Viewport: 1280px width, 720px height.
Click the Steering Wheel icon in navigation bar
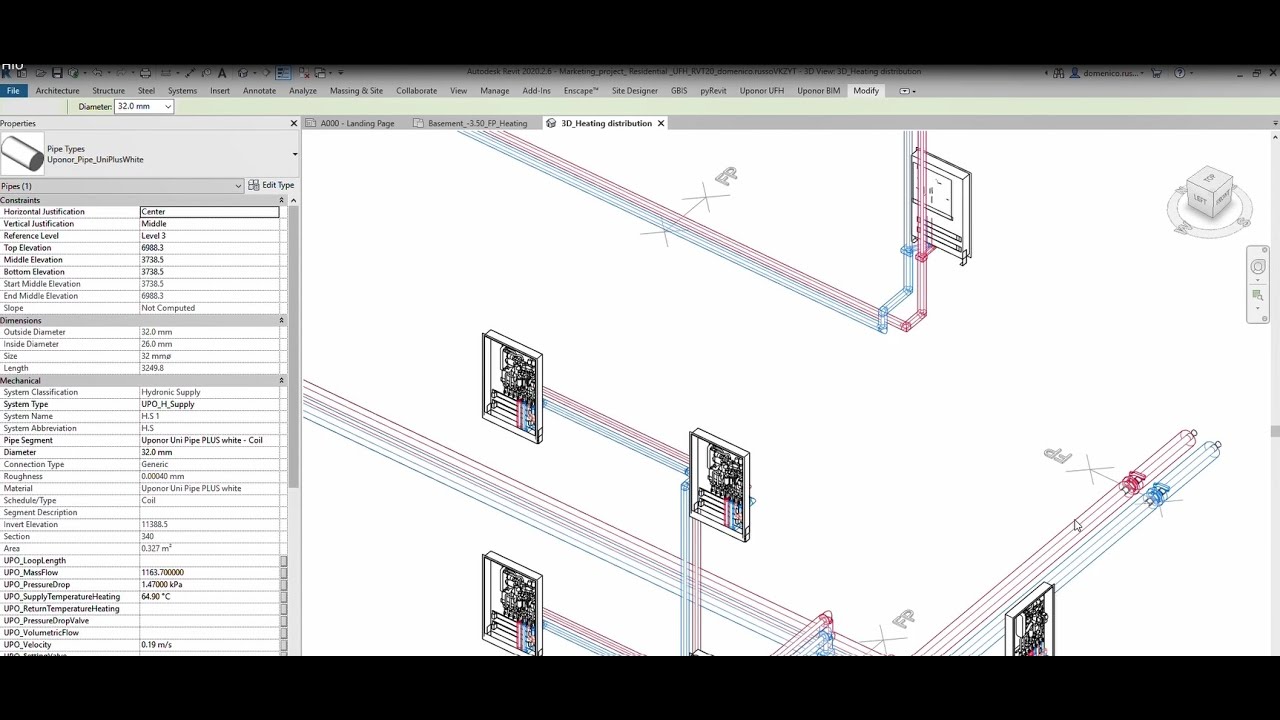(x=1258, y=267)
